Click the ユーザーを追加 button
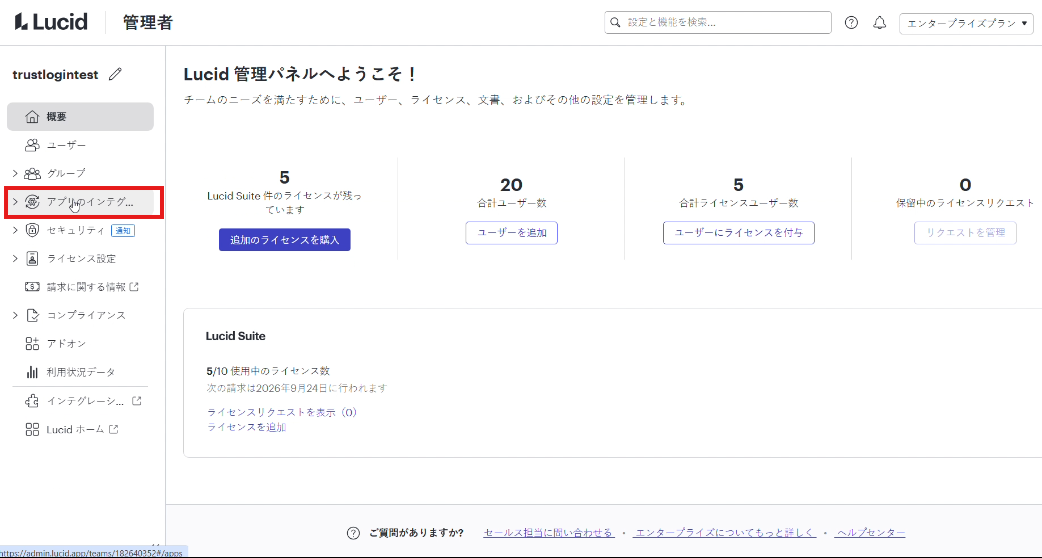 [511, 233]
